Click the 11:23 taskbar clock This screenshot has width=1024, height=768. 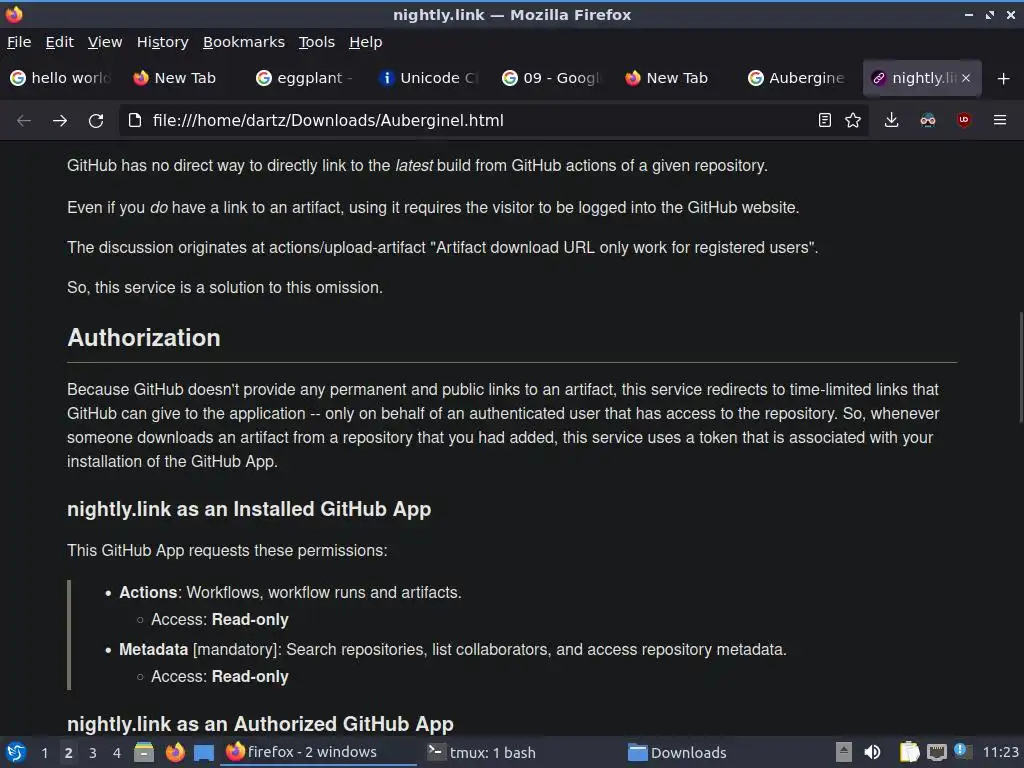(x=1000, y=752)
